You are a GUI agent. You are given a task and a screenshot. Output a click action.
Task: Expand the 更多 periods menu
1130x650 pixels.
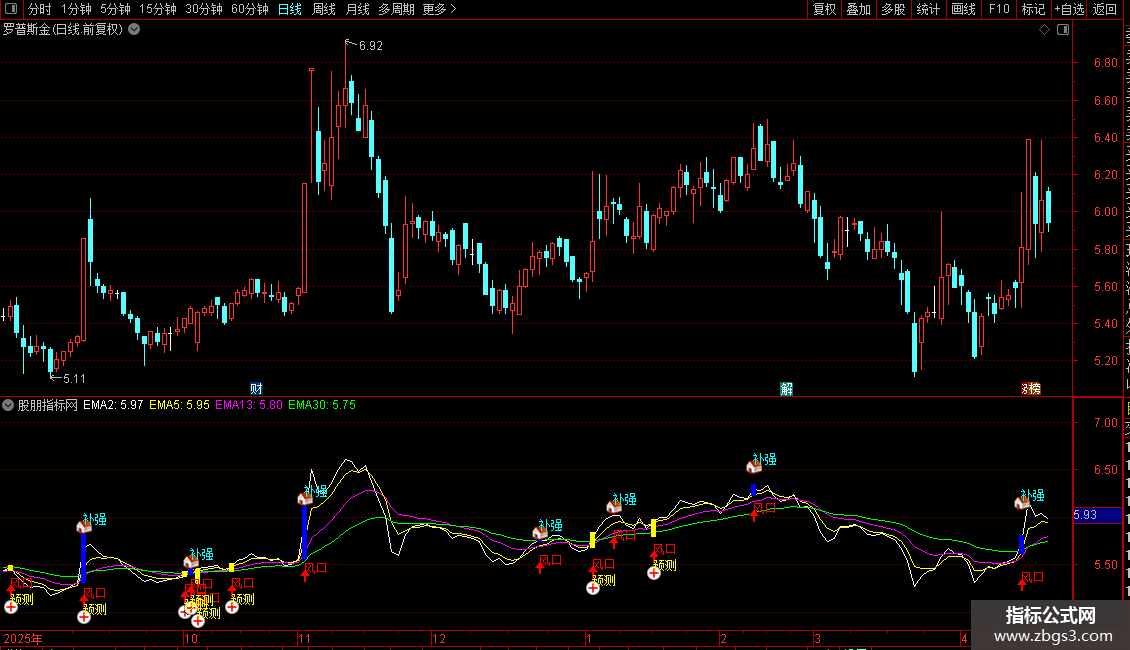tap(440, 9)
